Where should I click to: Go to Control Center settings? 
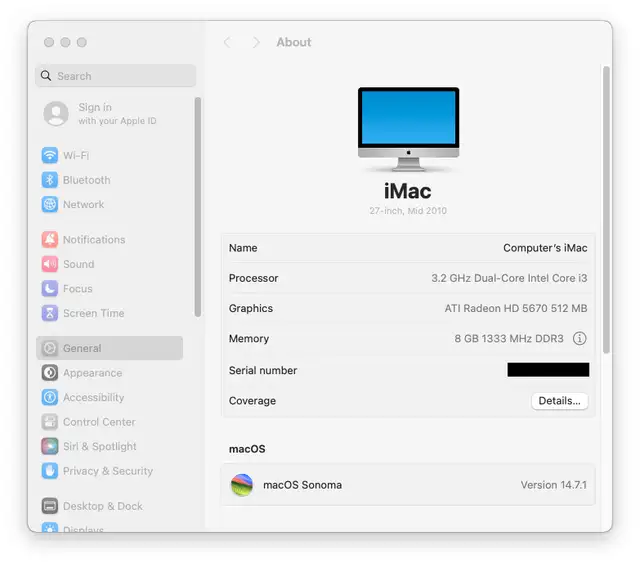98,422
